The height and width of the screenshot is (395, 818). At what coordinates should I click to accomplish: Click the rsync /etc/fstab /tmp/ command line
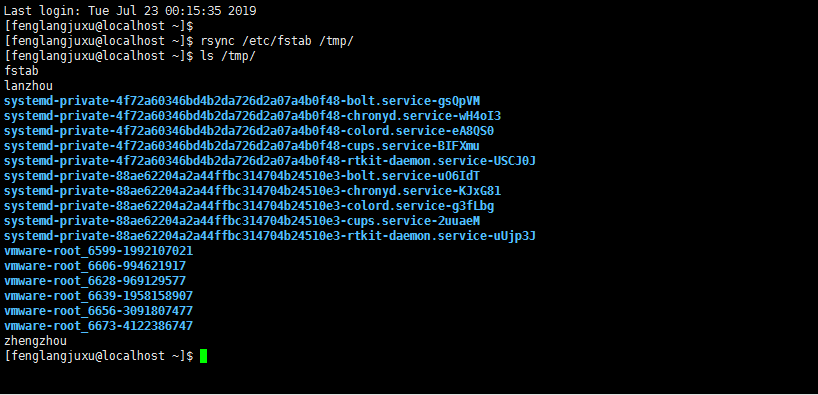pos(179,41)
